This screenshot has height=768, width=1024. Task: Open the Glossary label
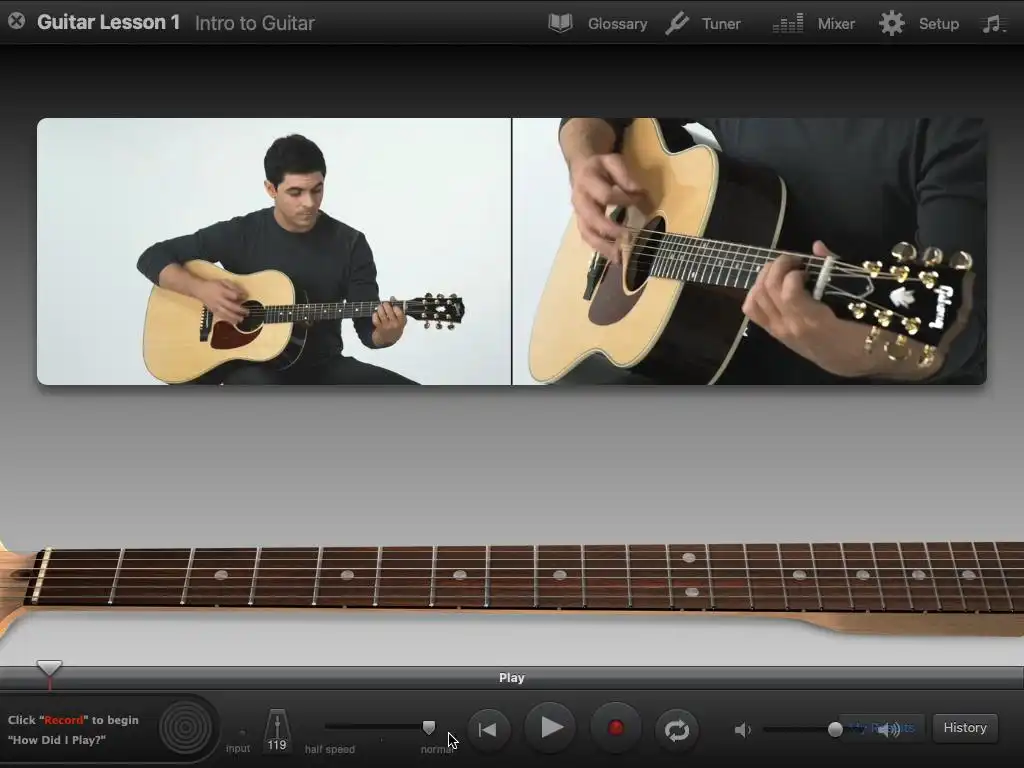coord(617,24)
